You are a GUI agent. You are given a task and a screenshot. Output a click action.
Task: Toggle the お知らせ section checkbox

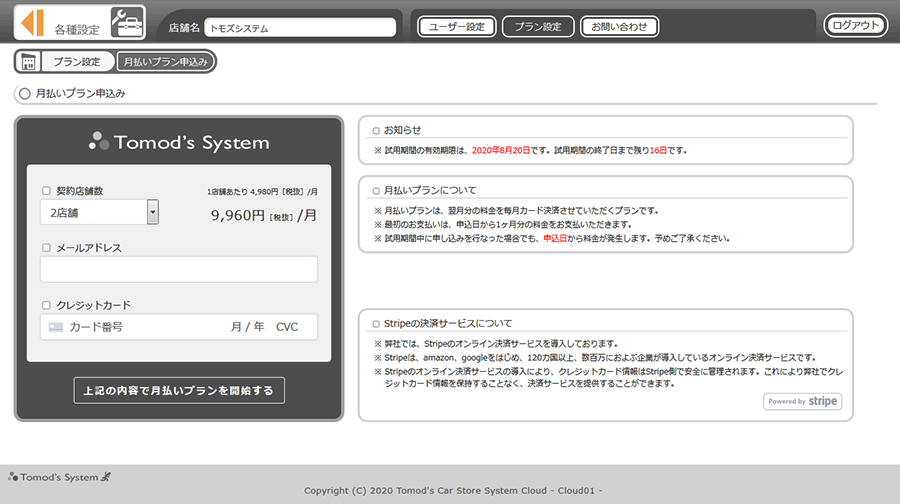point(376,130)
